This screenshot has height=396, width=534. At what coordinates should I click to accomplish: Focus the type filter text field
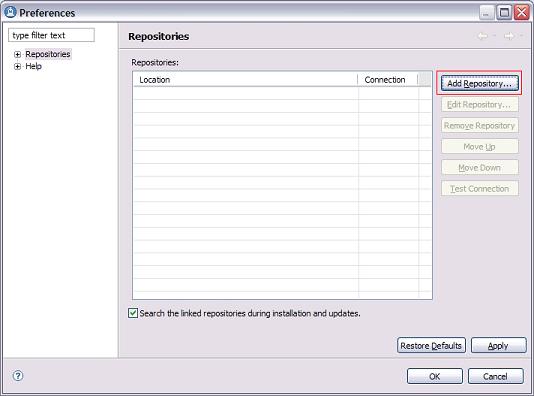tap(51, 35)
